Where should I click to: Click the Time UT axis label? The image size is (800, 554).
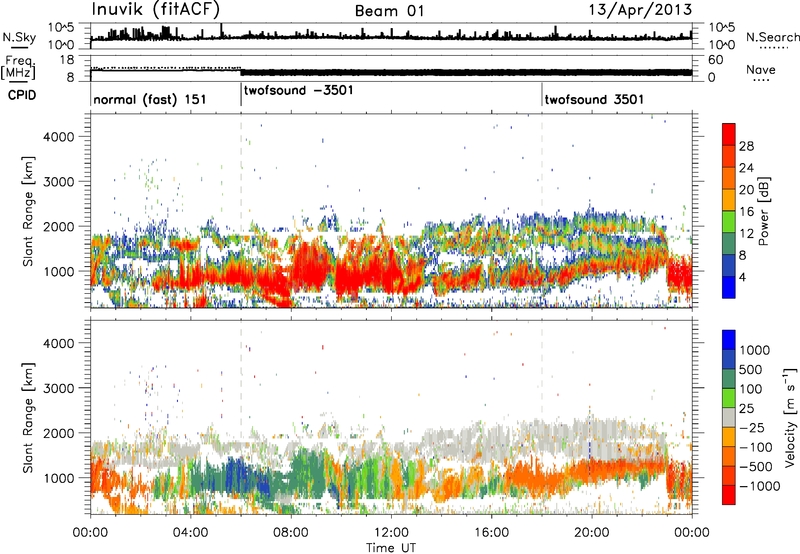click(x=391, y=548)
